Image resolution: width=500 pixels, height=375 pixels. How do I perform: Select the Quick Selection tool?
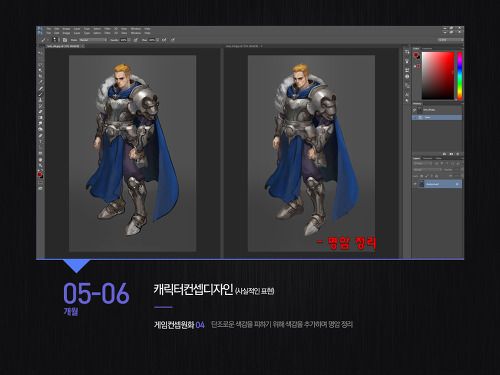pyautogui.click(x=41, y=70)
